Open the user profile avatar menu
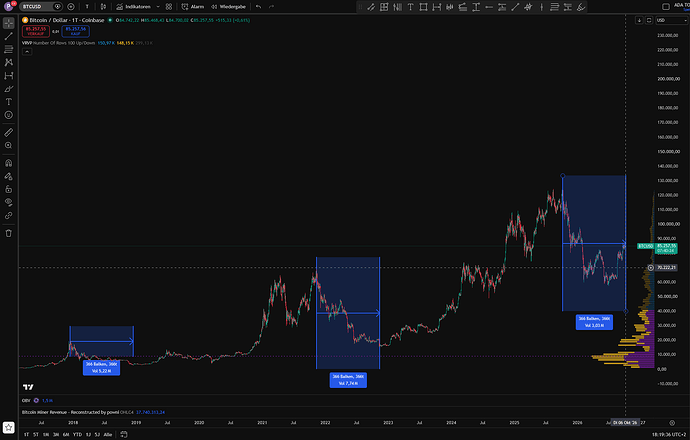Viewport: 690px width, 440px height. tap(9, 6)
